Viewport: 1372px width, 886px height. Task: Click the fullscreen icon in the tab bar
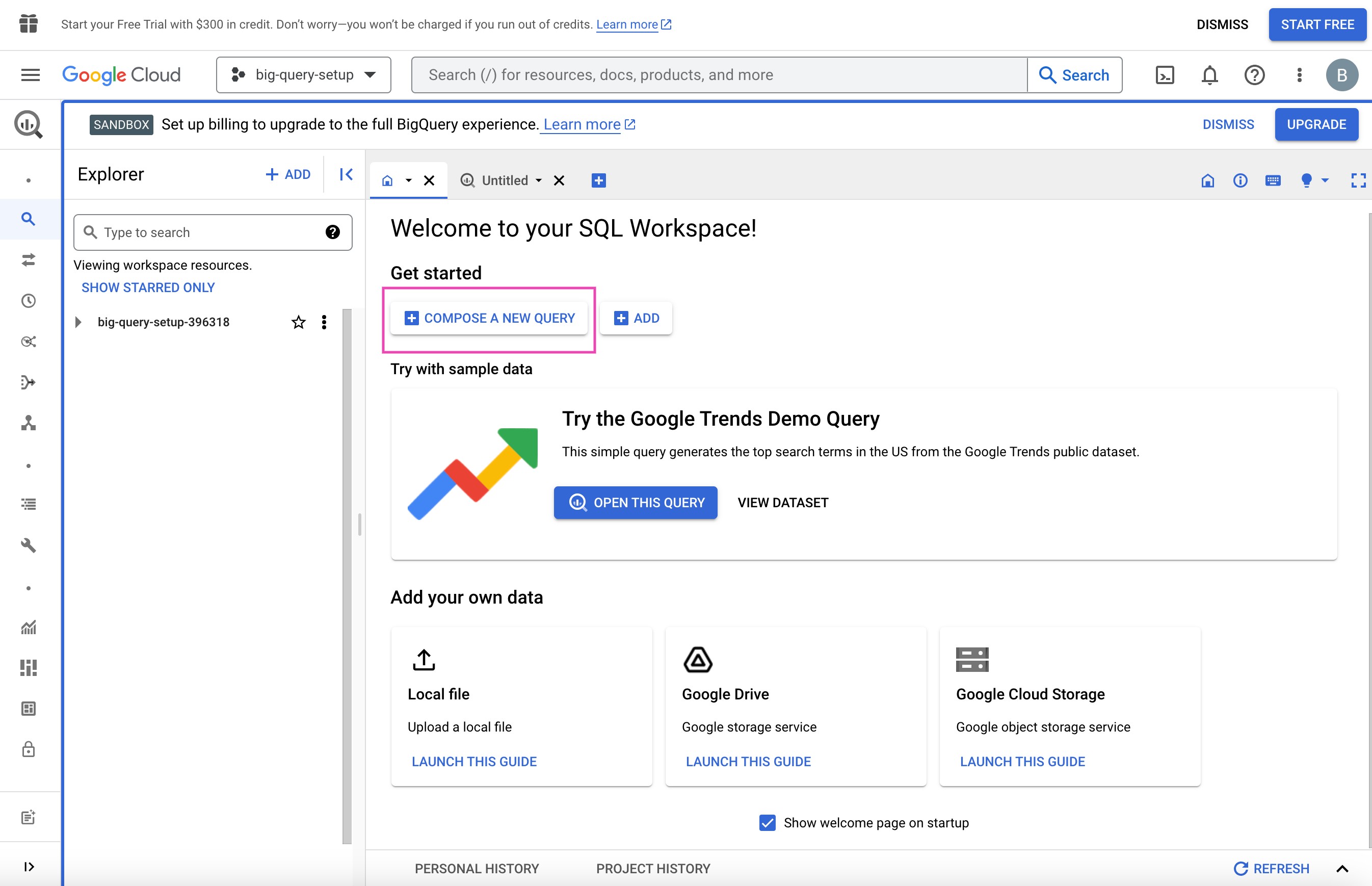click(1358, 180)
